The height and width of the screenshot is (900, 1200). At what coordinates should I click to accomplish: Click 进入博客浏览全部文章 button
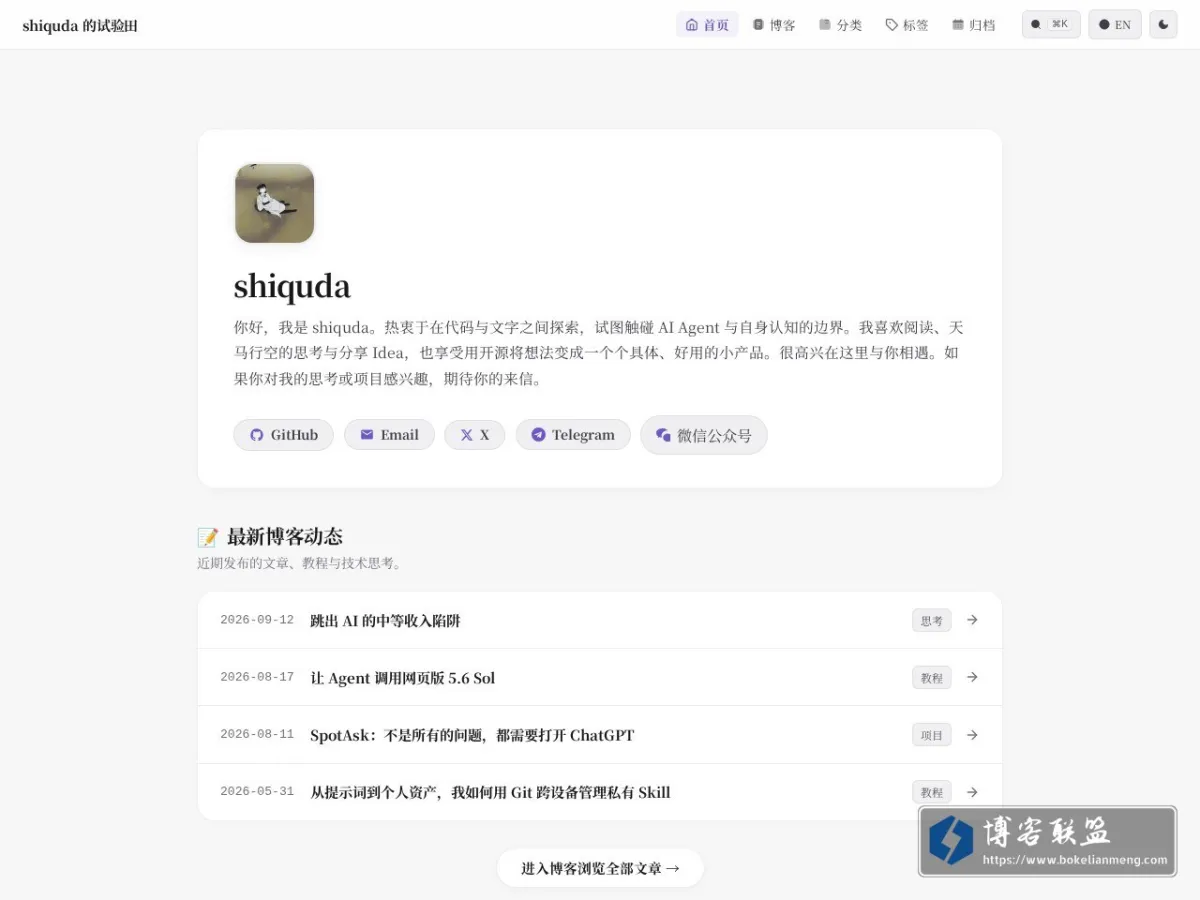tap(600, 868)
